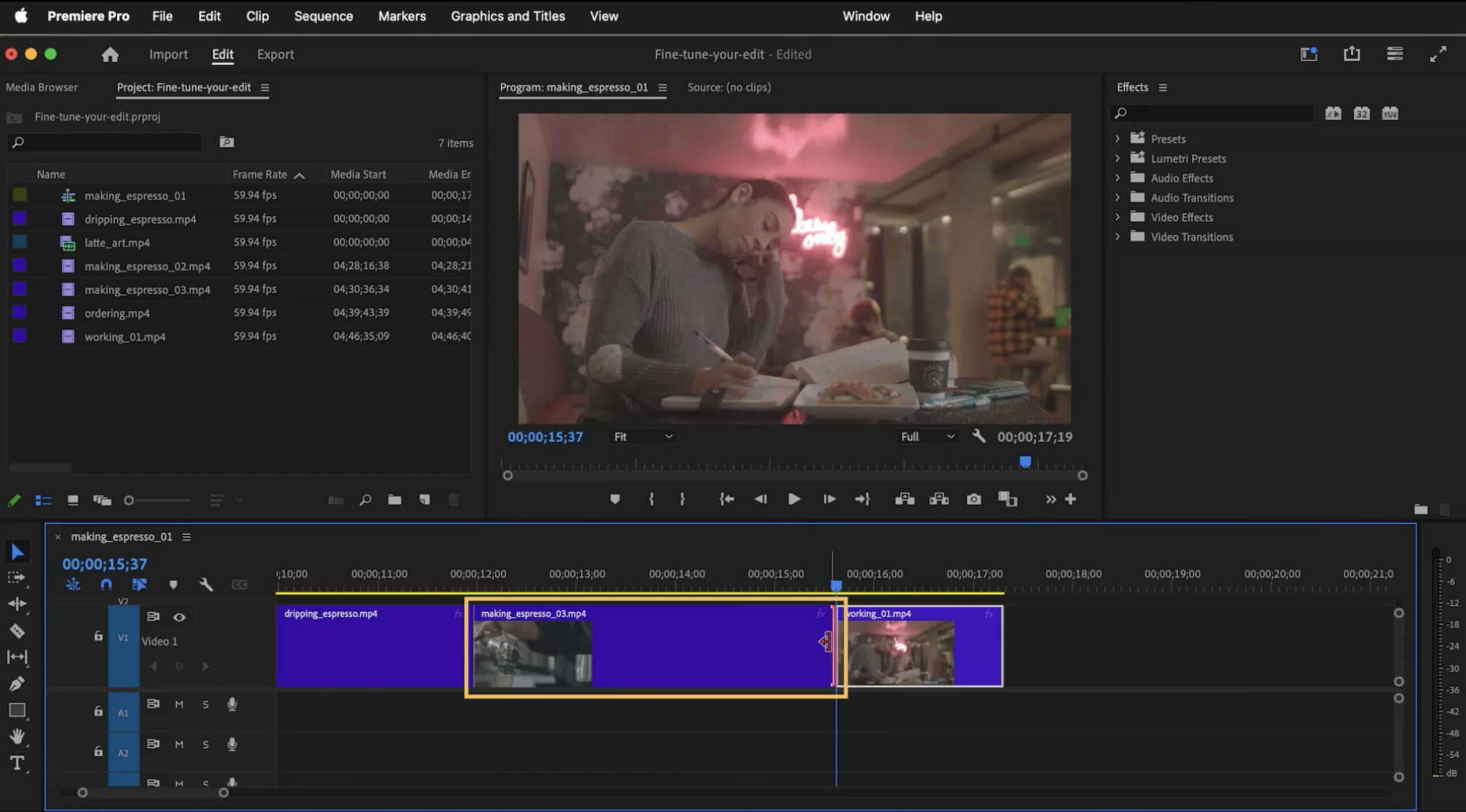Viewport: 1466px width, 812px height.
Task: Click the Home icon
Action: coord(110,54)
